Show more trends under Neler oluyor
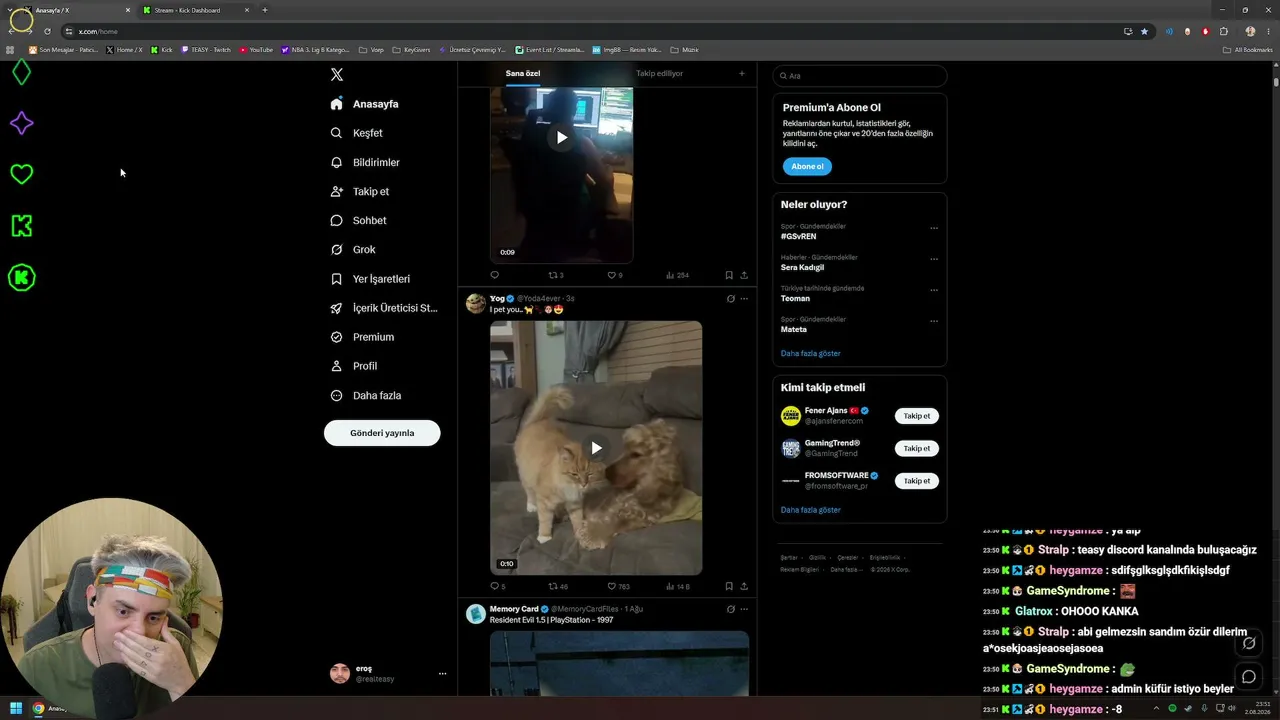 (810, 353)
